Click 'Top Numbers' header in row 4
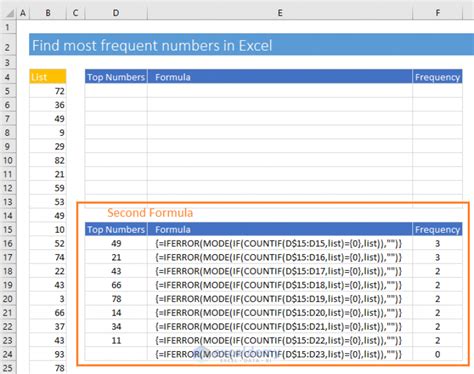 coord(116,77)
